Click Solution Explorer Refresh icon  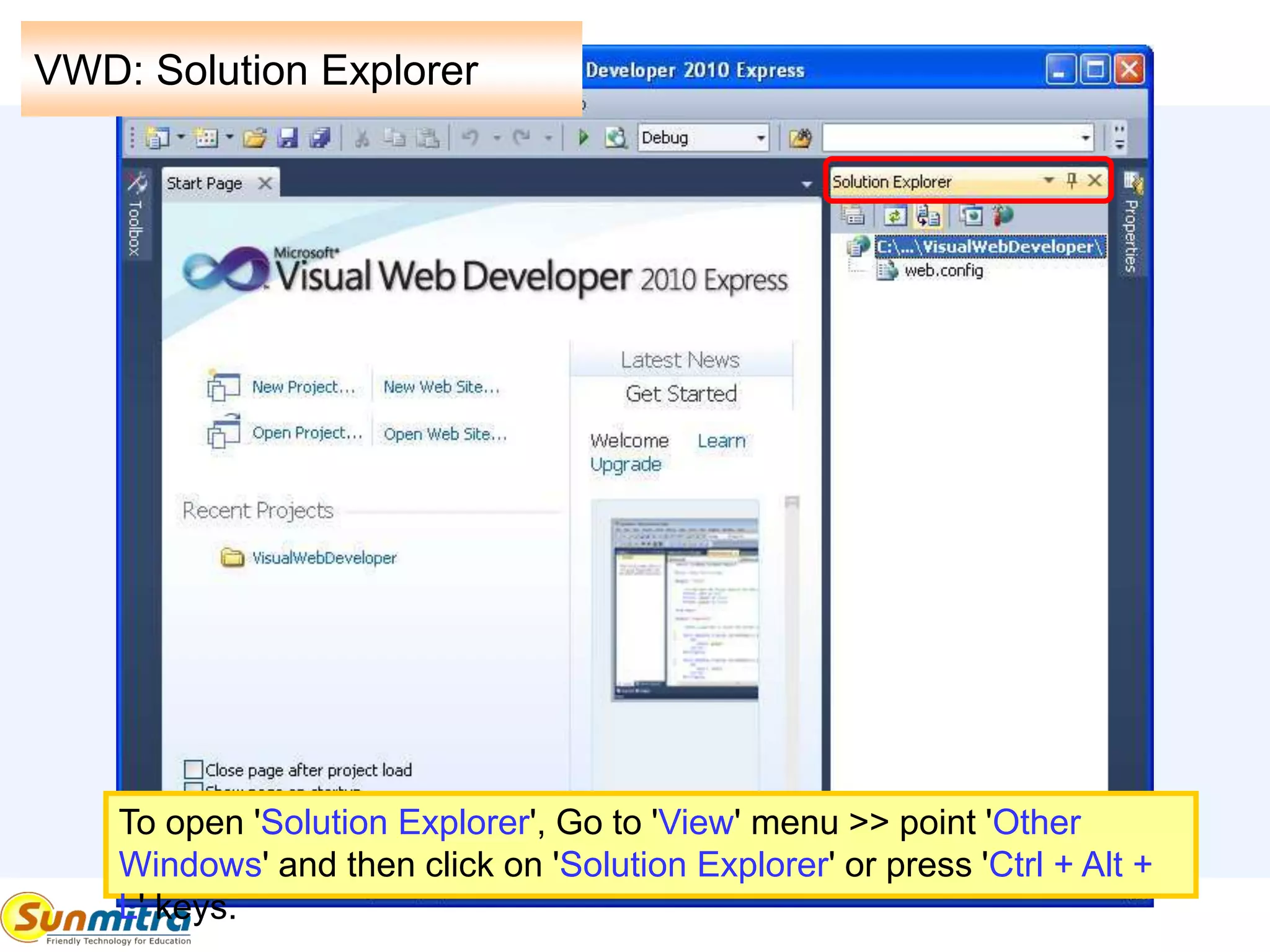coord(894,216)
